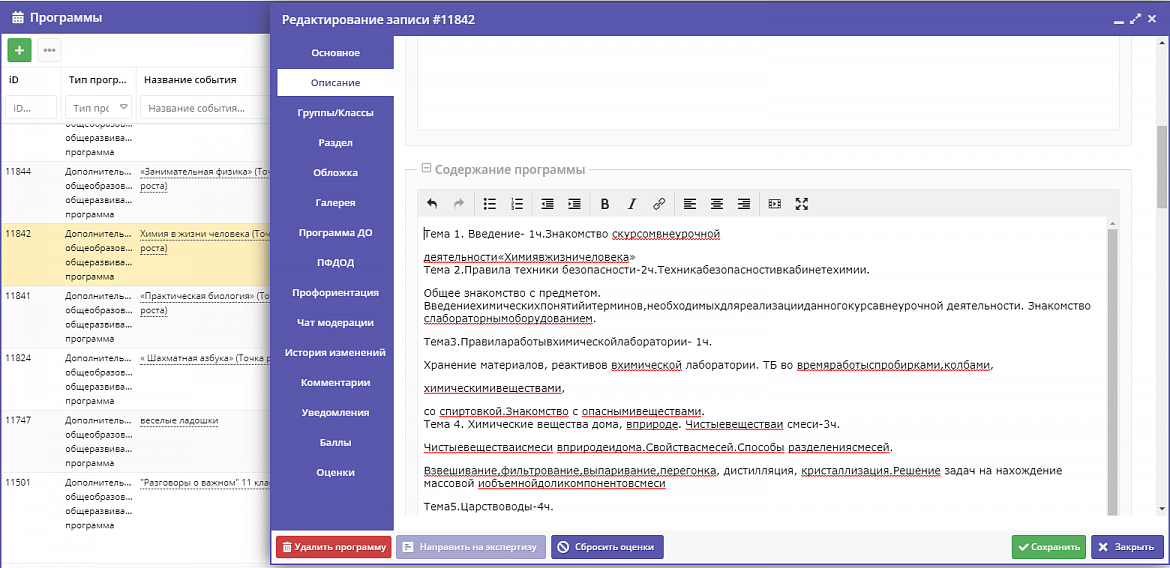The width and height of the screenshot is (1170, 568).
Task: Center-align the text
Action: (717, 203)
